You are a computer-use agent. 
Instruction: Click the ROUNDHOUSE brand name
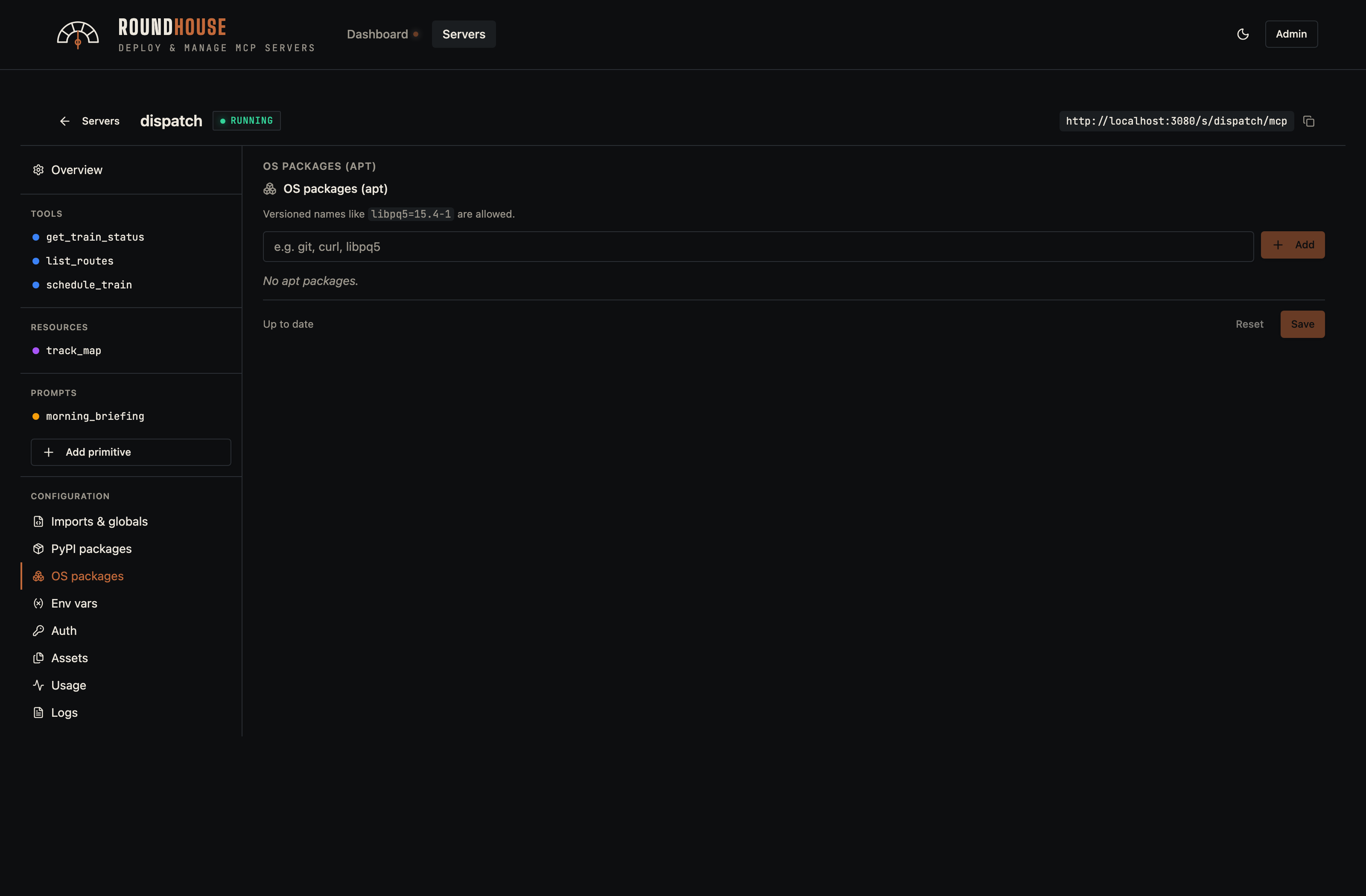(x=172, y=27)
